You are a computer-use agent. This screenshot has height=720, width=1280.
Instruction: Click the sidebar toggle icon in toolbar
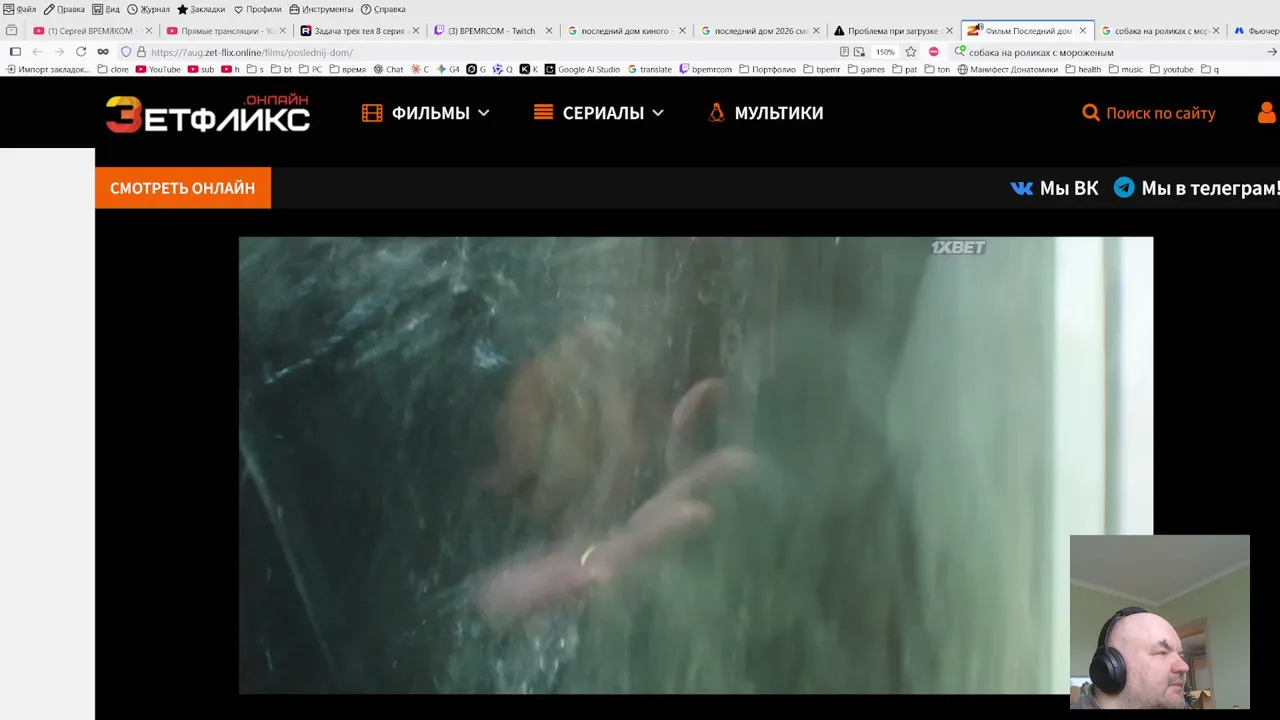coord(15,52)
